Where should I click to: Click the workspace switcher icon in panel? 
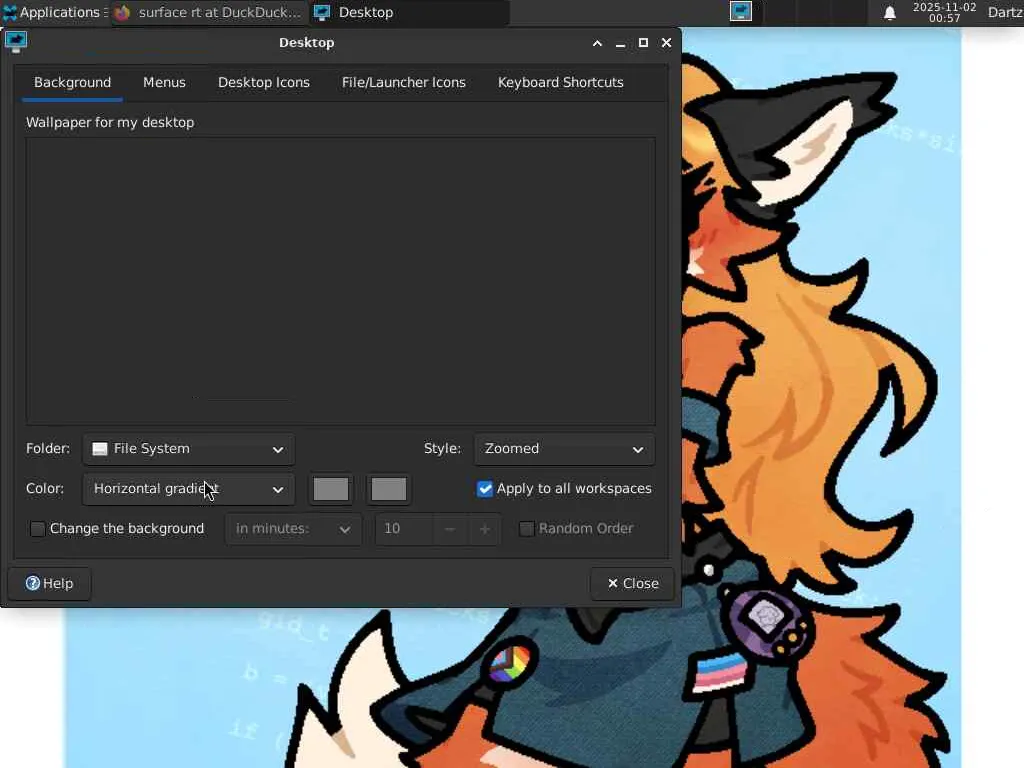741,12
